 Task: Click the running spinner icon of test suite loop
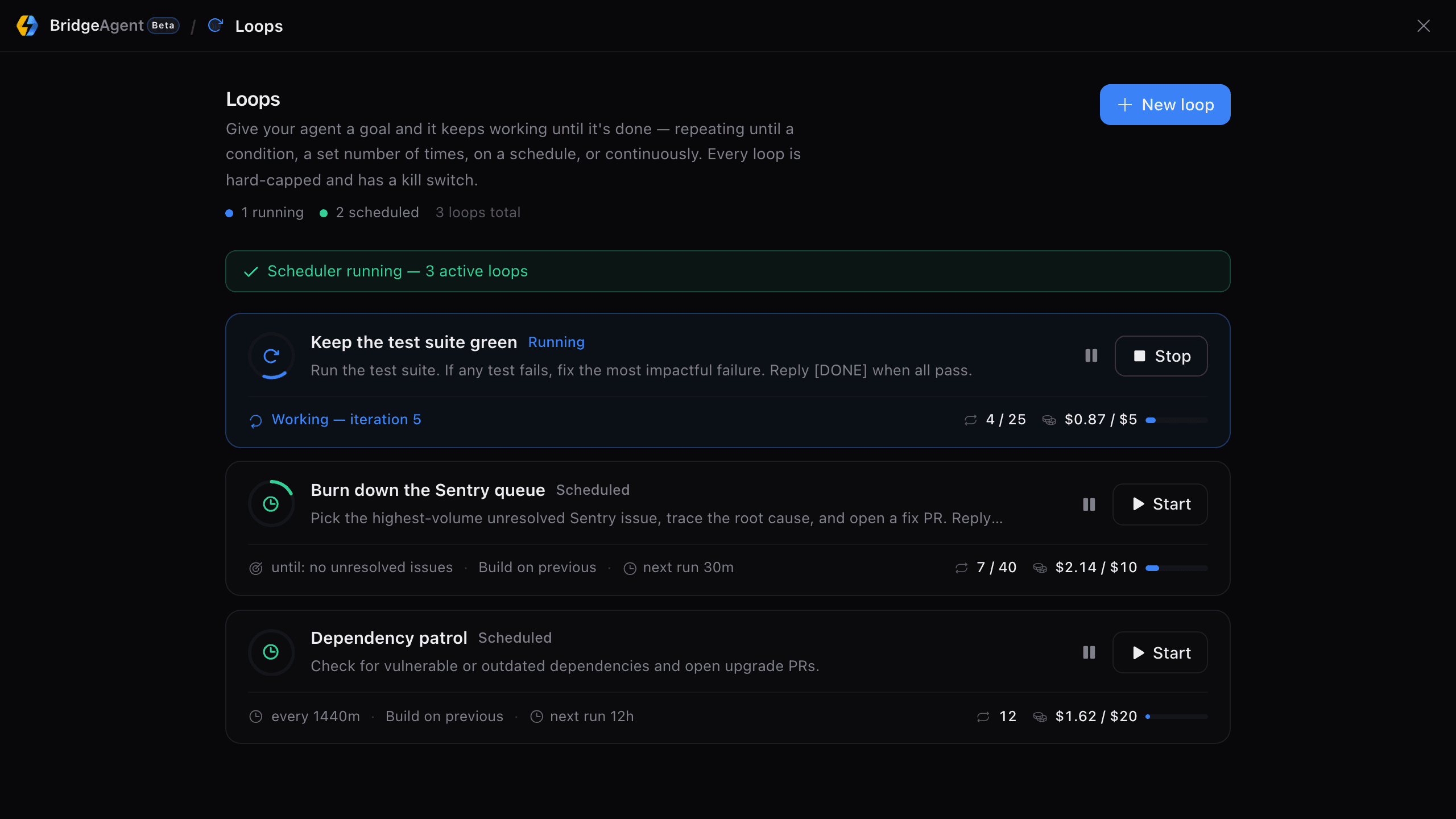click(x=271, y=356)
